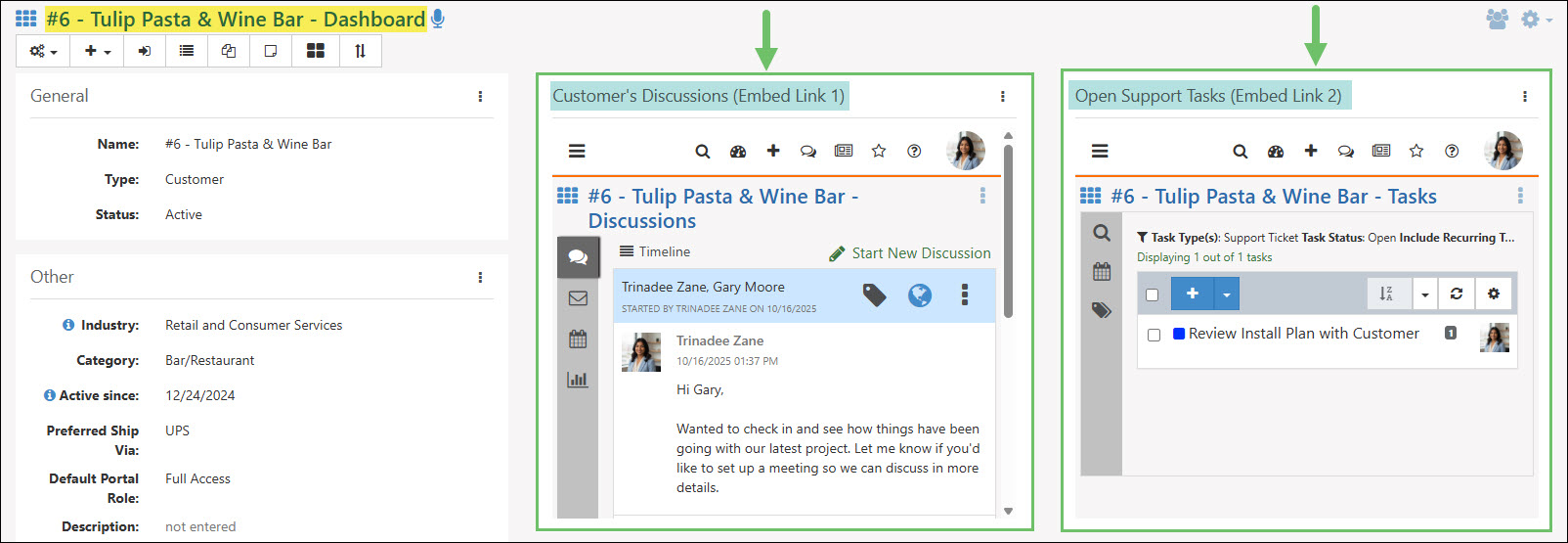Viewport: 1568px width, 543px height.
Task: Open the General panel kebab menu
Action: pos(480,96)
